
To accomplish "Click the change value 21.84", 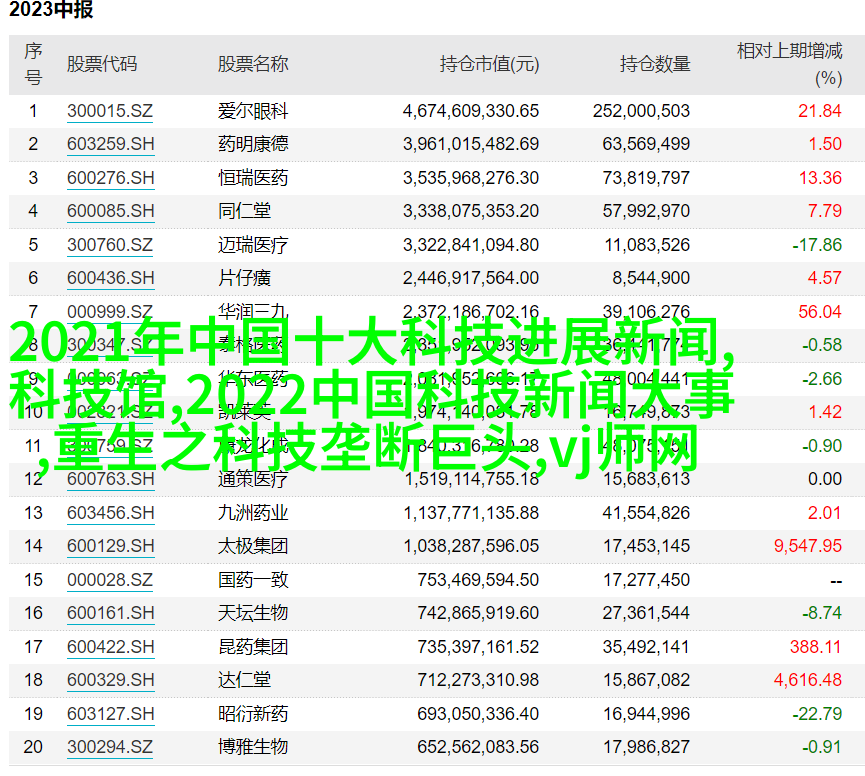I will (820, 111).
